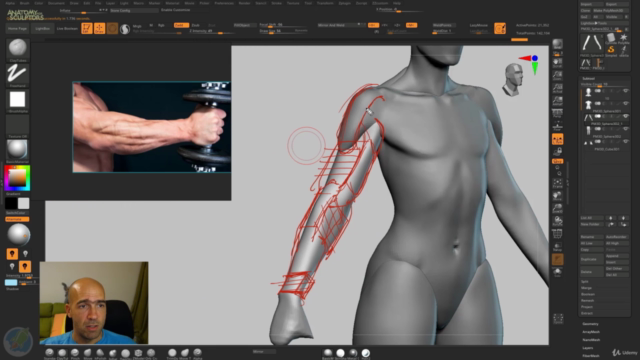Click the camera head orientation widget
The image size is (640, 360).
[512, 79]
